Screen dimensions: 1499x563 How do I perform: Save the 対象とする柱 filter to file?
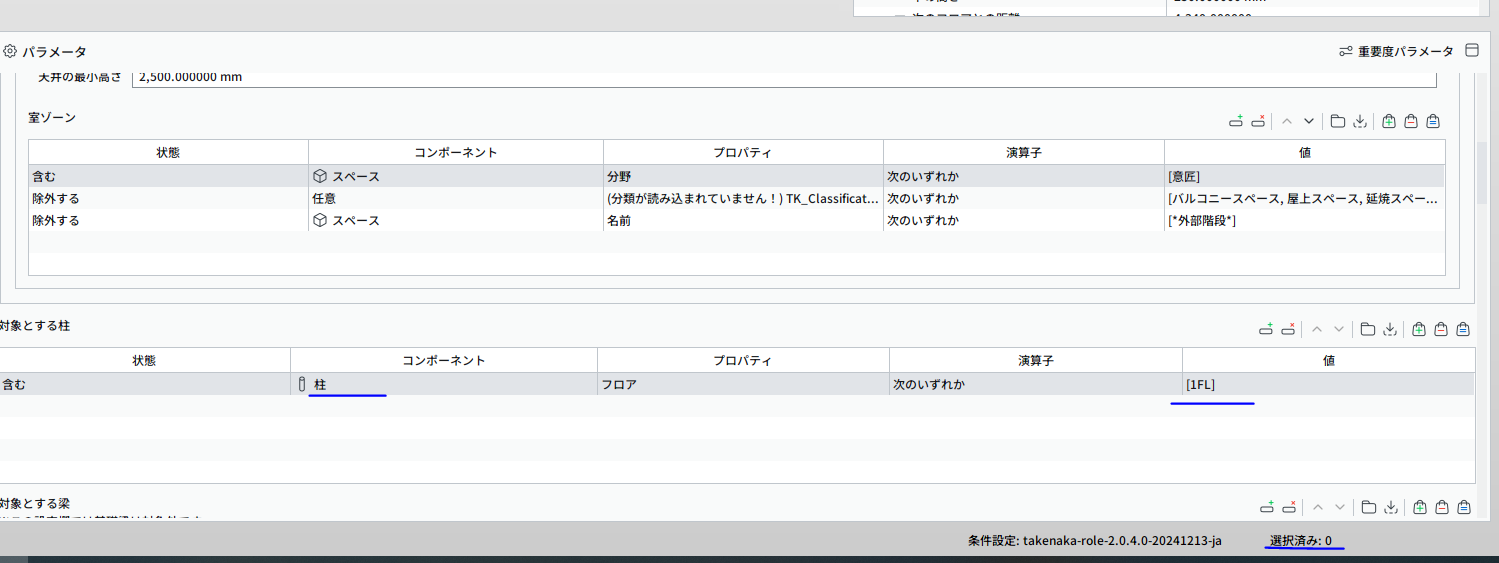coord(1390,329)
